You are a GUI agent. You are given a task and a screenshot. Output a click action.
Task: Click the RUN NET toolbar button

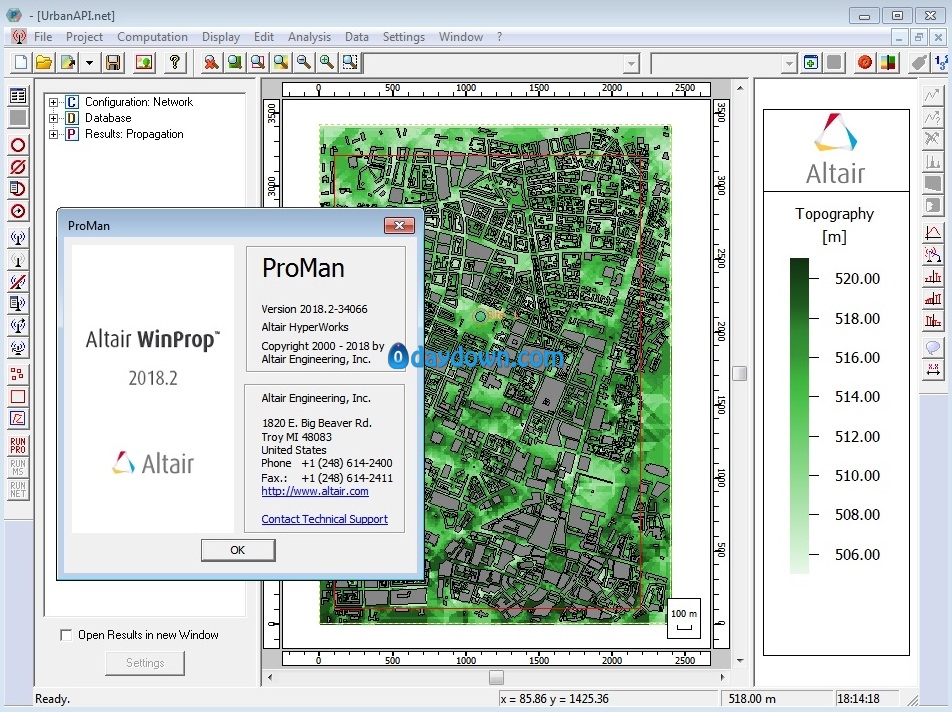pos(18,489)
